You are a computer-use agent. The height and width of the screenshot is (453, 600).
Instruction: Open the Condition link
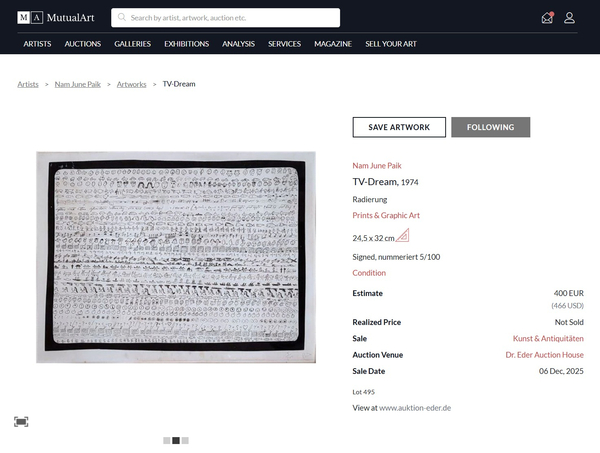(x=369, y=273)
